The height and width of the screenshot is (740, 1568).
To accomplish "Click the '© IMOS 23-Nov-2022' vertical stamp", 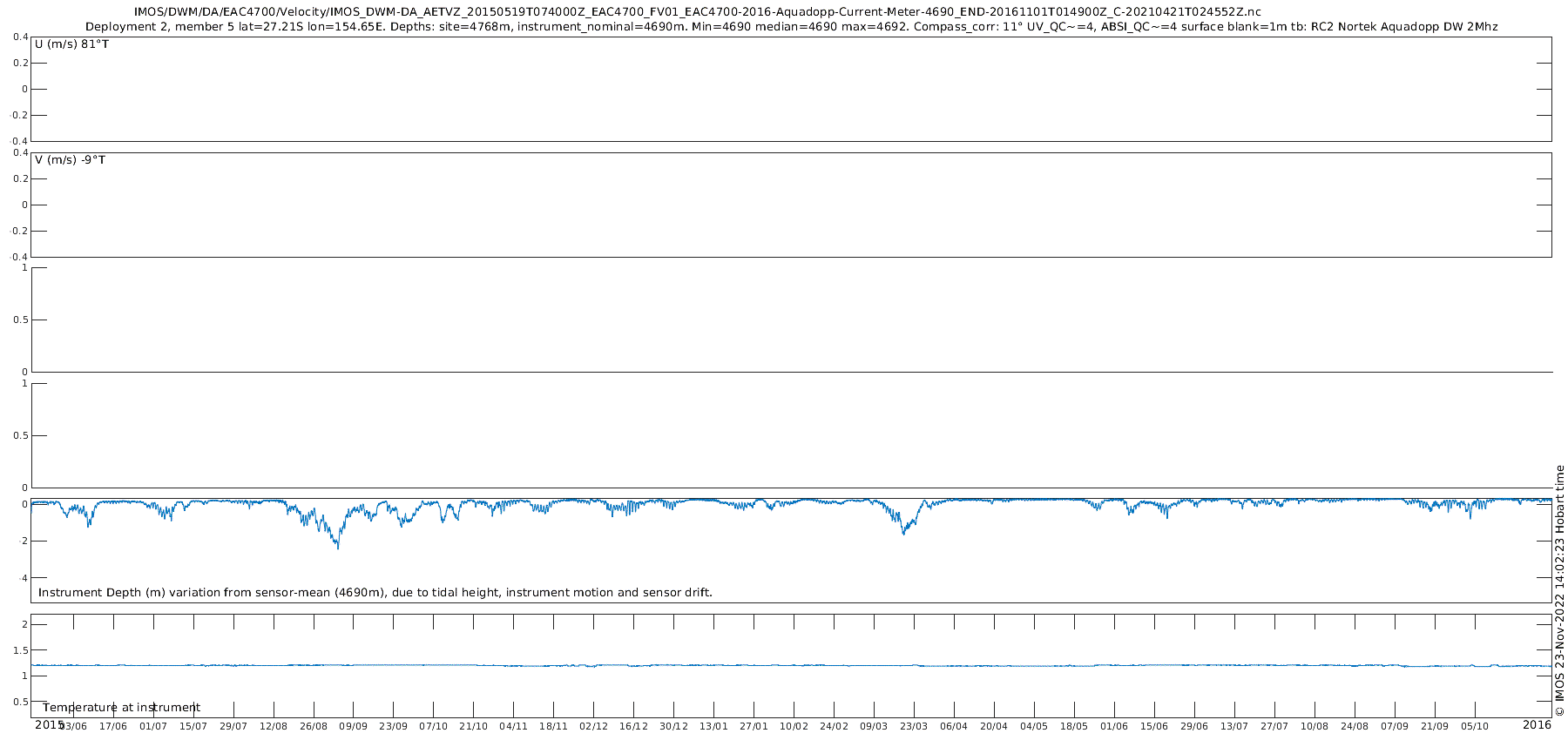I will [1559, 591].
